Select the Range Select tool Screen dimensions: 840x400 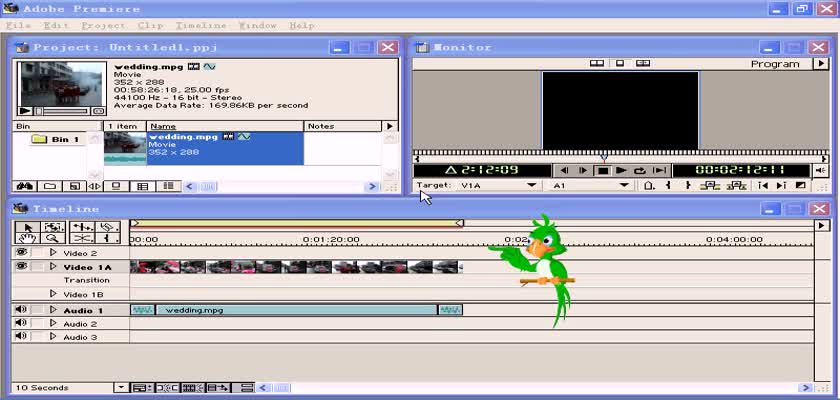[55, 227]
